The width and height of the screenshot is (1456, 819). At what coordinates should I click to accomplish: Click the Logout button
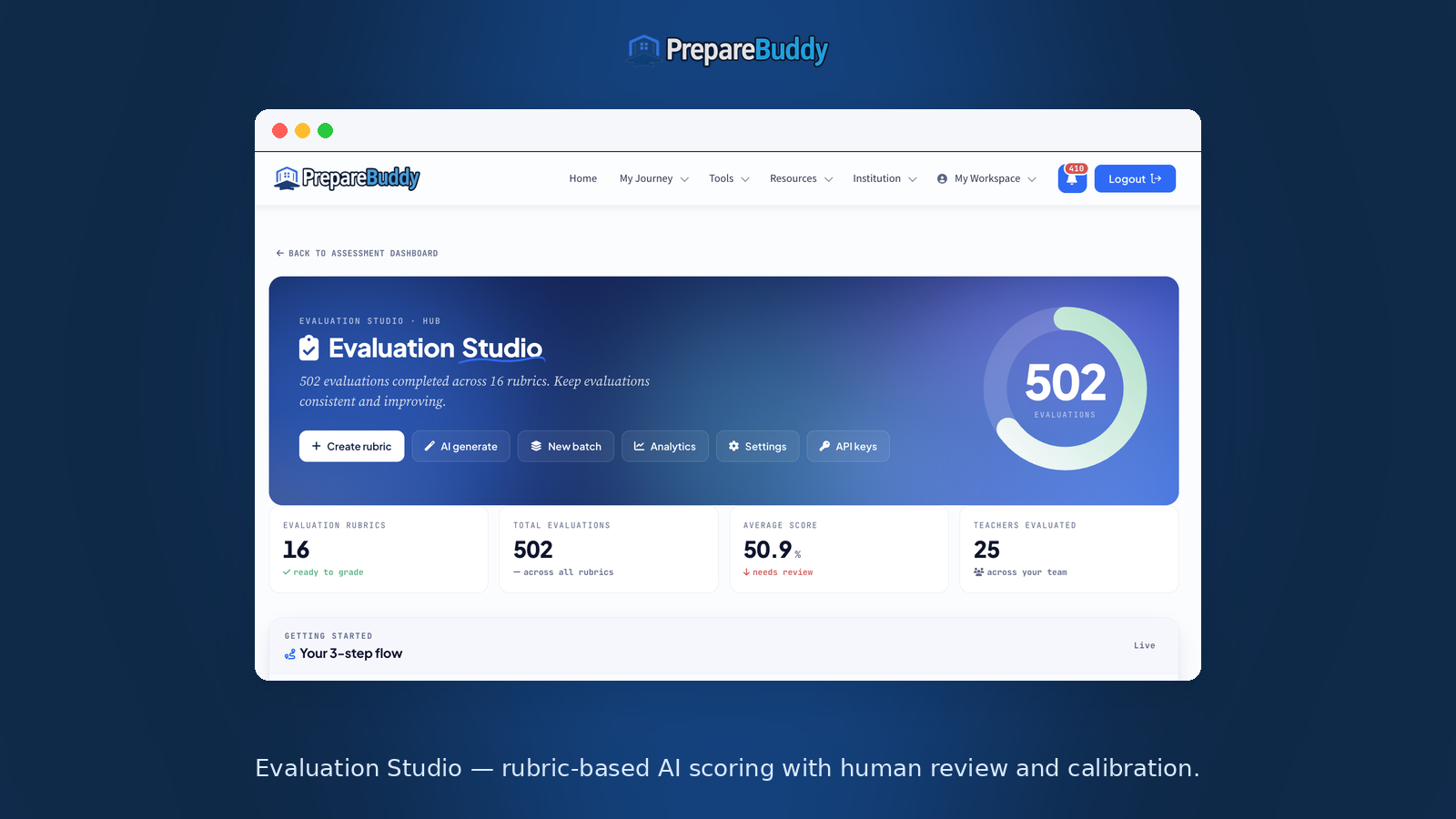click(x=1135, y=179)
